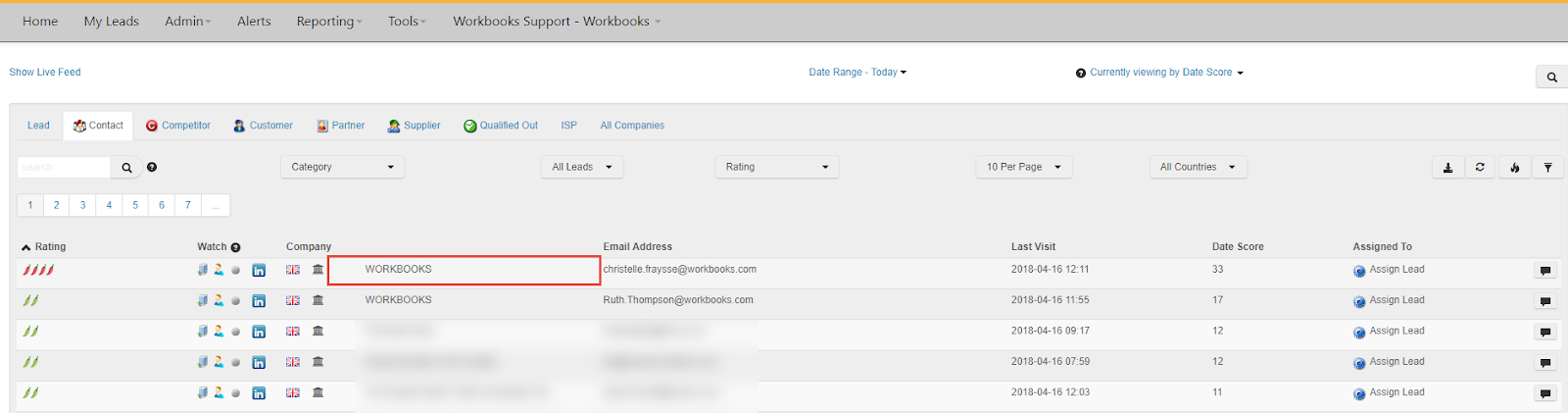Click bank icon in christelle.fraysse row
1568x413 pixels.
click(x=318, y=270)
